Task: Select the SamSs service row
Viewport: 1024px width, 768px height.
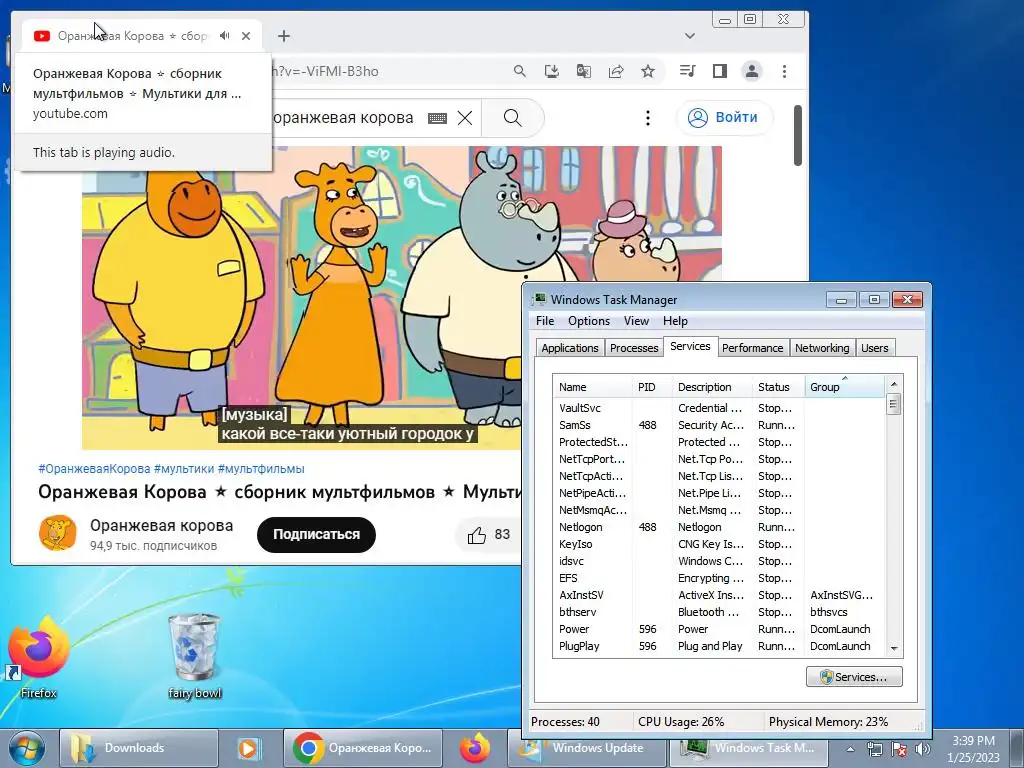Action: pos(719,424)
